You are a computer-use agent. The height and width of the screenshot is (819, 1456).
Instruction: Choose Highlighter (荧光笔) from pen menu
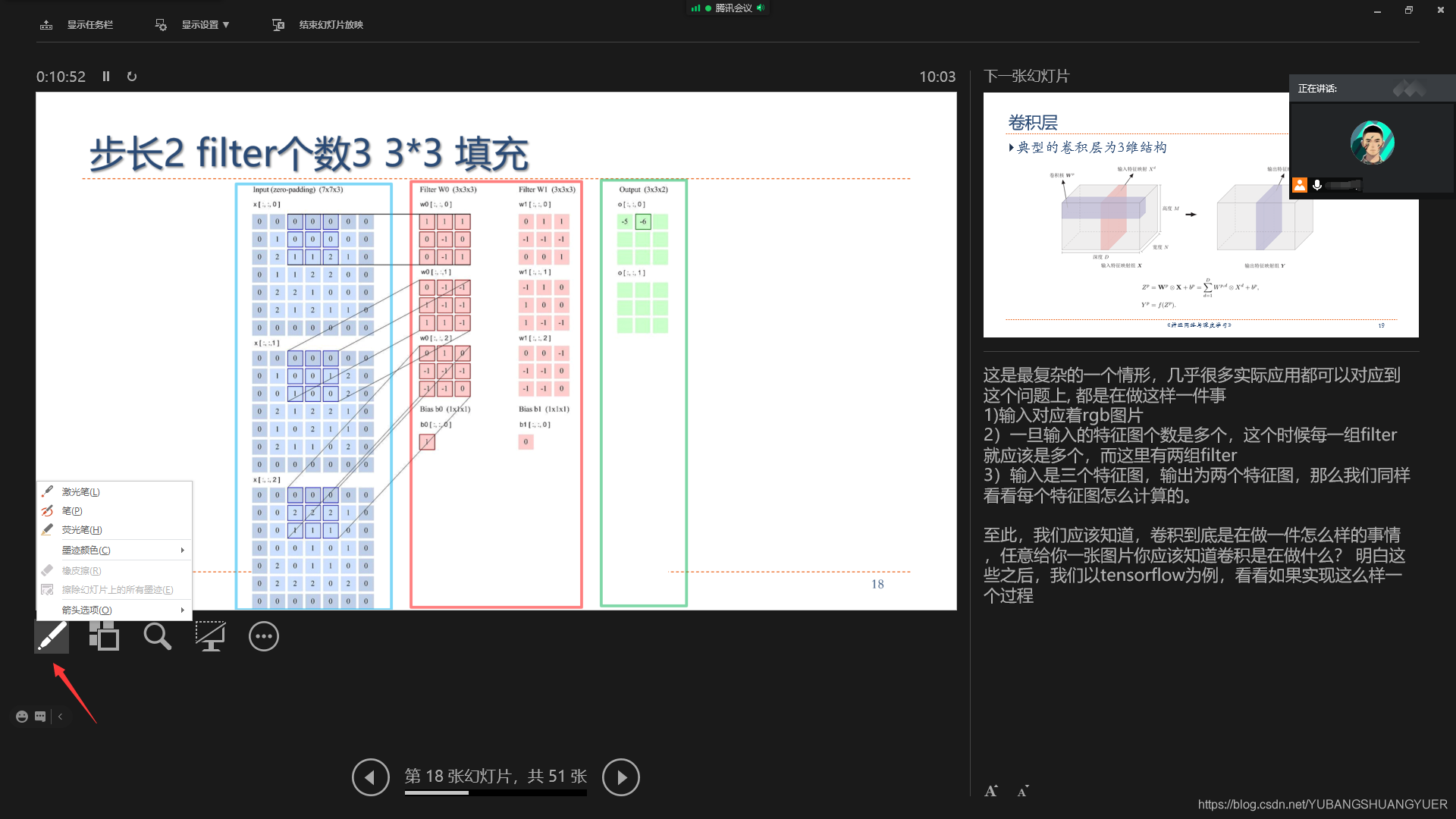pyautogui.click(x=81, y=529)
